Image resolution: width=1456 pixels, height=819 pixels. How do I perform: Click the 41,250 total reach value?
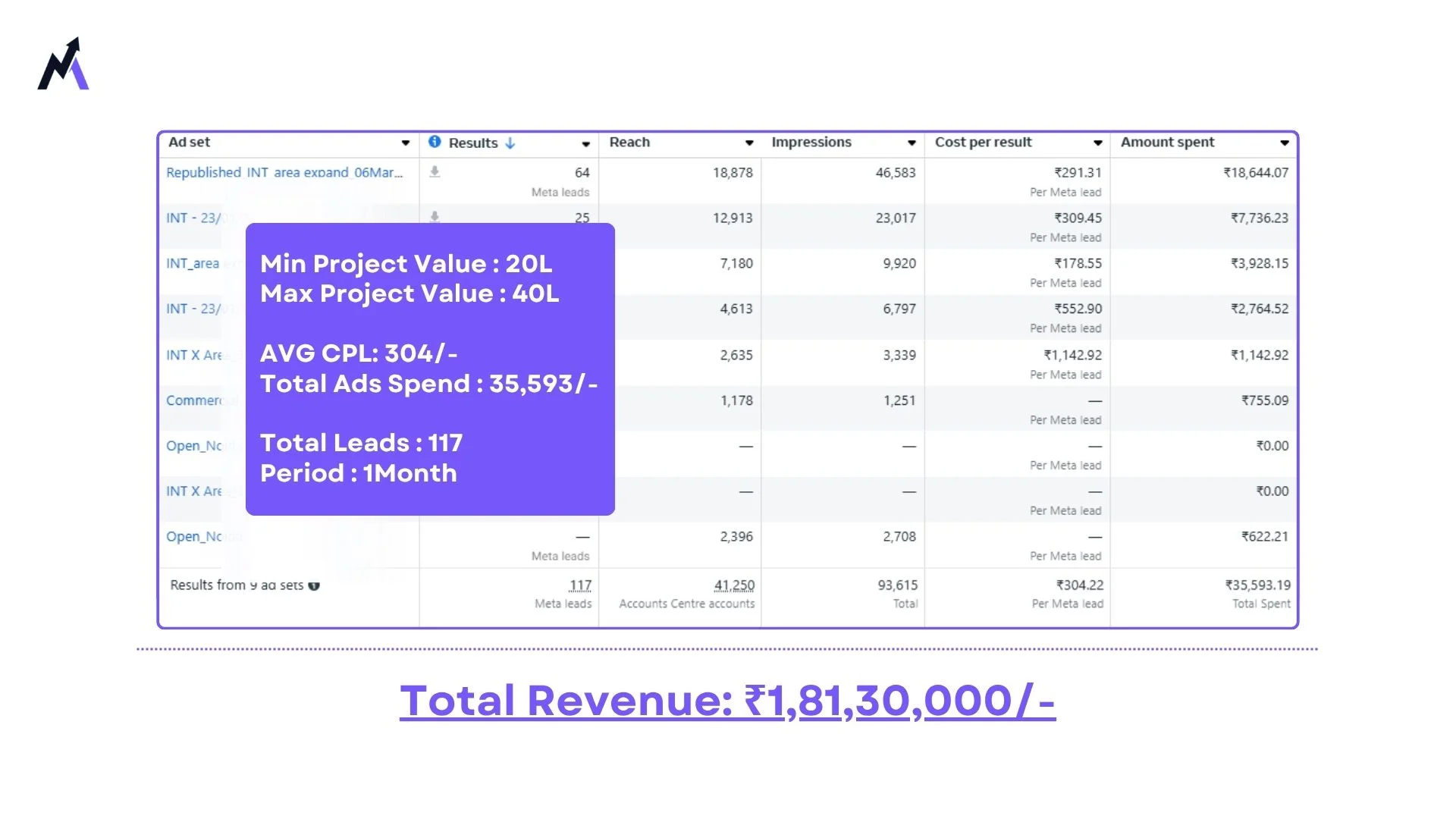tap(734, 585)
